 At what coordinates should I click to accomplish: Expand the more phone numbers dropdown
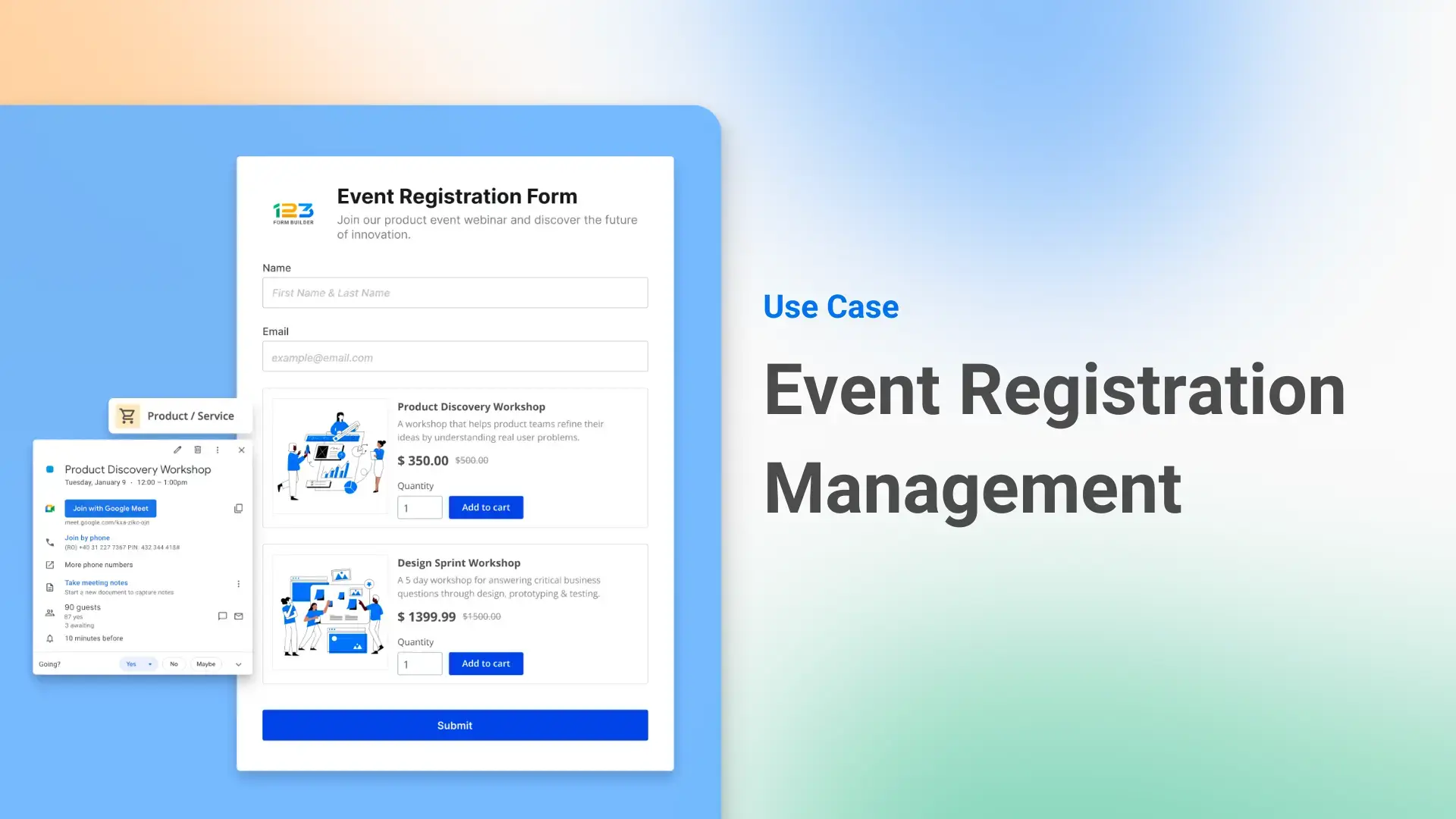[x=99, y=564]
